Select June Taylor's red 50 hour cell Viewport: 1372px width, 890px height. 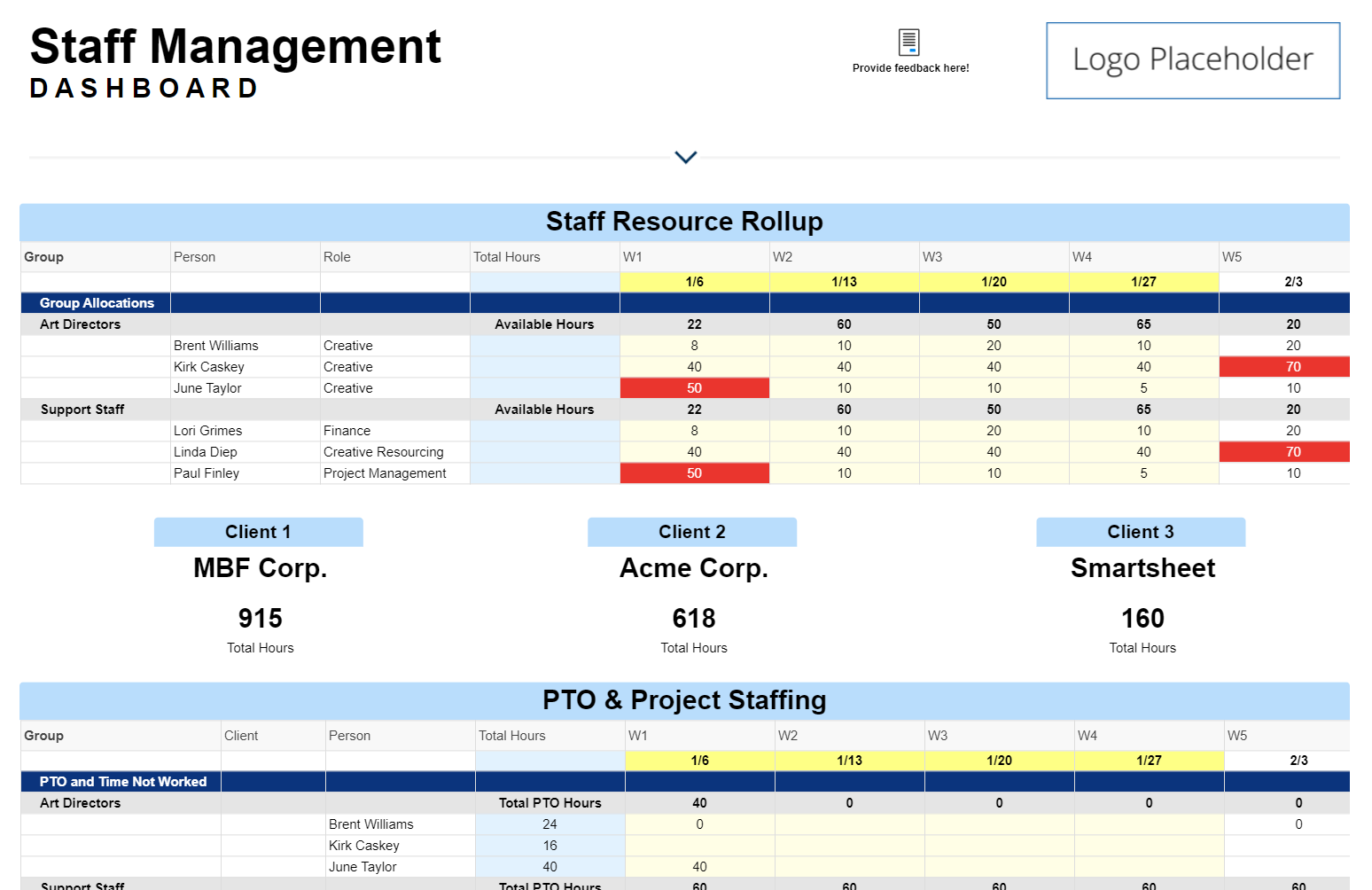click(694, 387)
